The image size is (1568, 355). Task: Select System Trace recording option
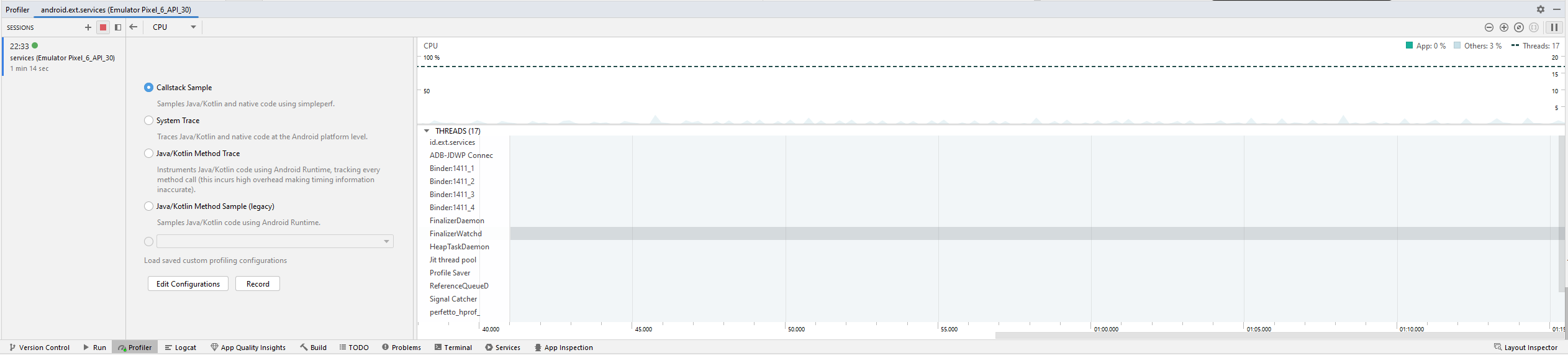click(x=149, y=121)
